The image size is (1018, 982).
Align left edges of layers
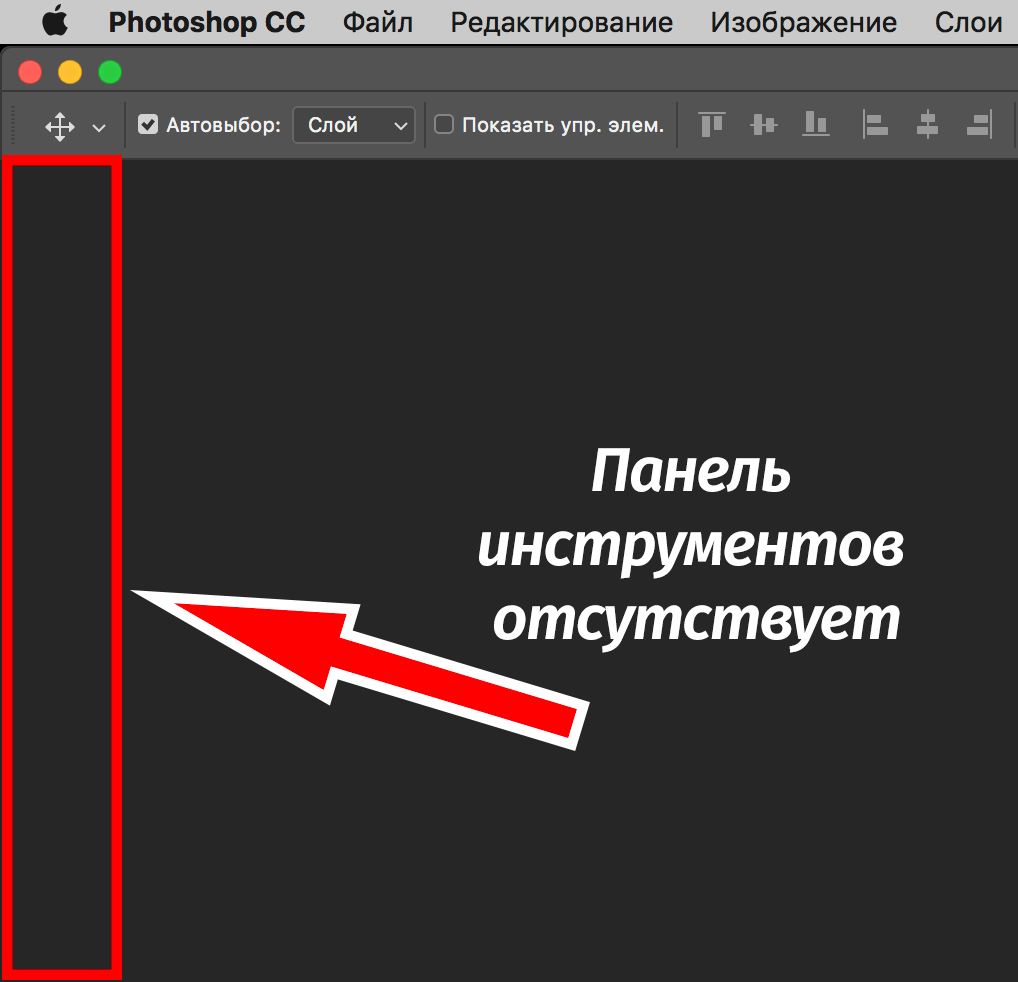(x=875, y=125)
